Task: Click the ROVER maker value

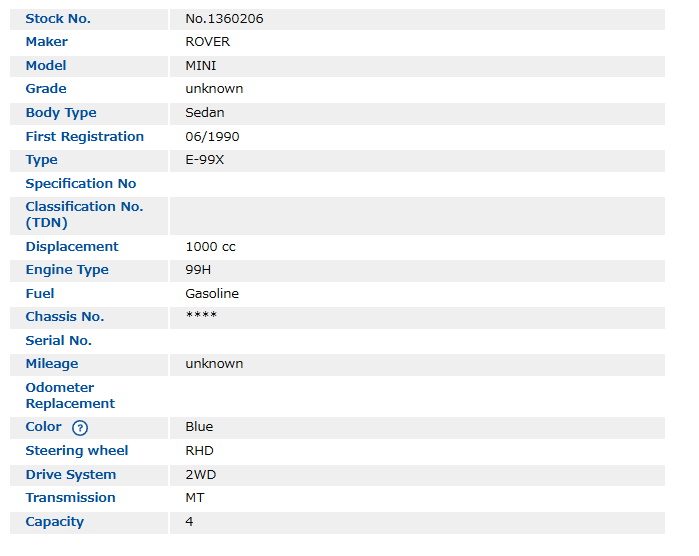Action: coord(207,42)
